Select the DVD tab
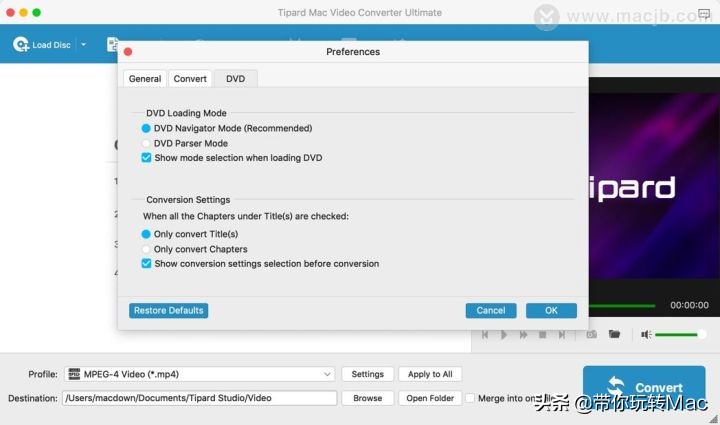720x425 pixels. pos(236,78)
